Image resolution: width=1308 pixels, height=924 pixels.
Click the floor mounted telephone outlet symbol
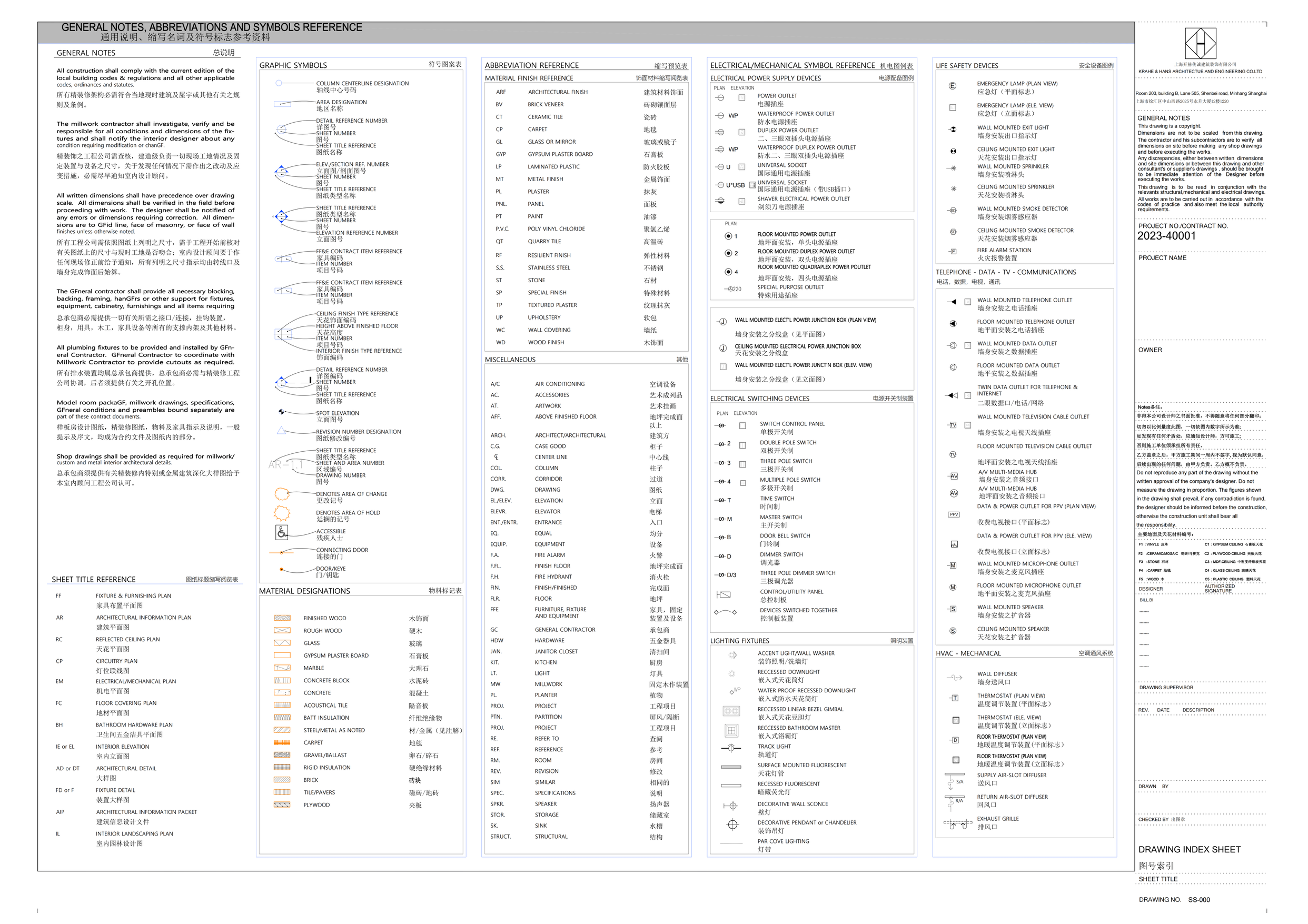(953, 324)
